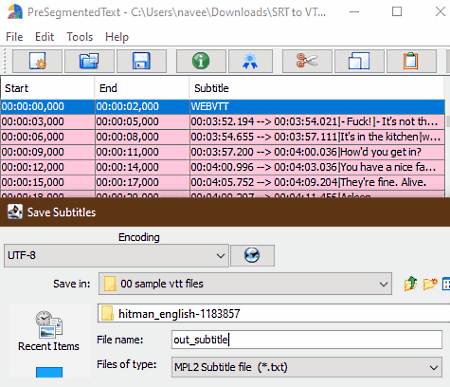Screen dimensions: 450x387
Task: Click the Start column header
Action: click(x=48, y=88)
